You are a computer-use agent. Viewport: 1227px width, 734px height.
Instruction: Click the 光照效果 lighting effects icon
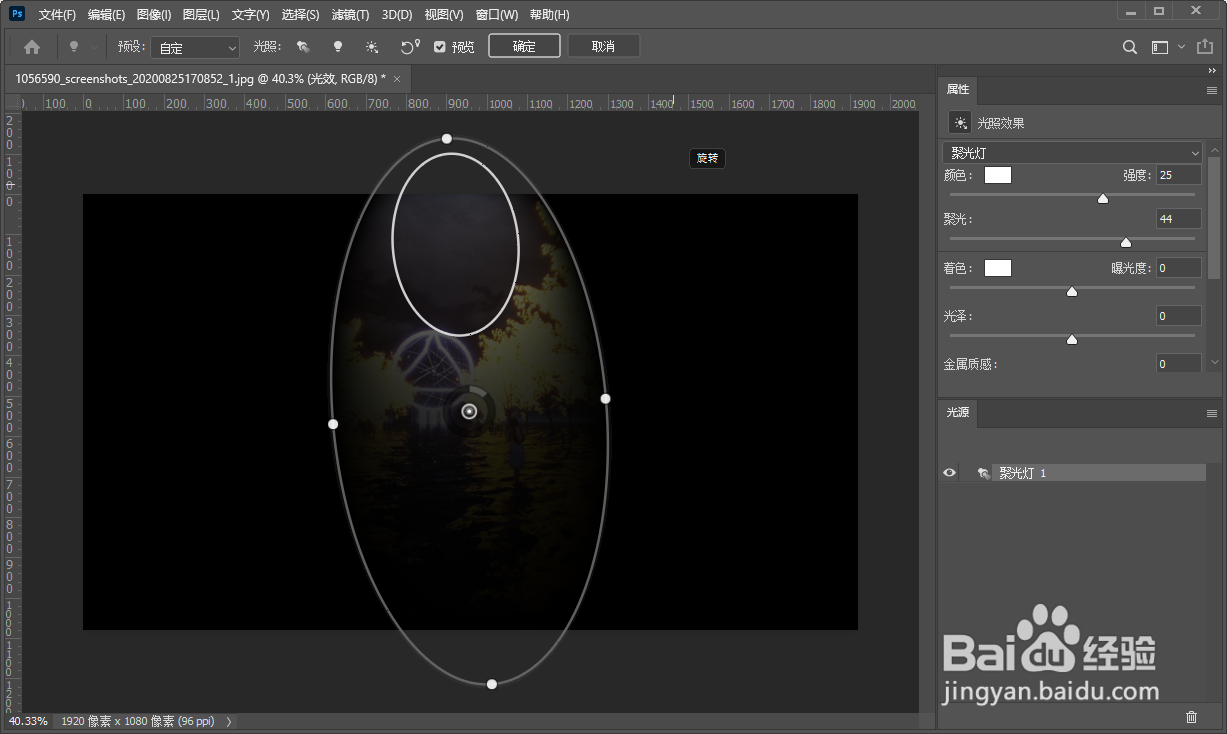click(x=960, y=123)
